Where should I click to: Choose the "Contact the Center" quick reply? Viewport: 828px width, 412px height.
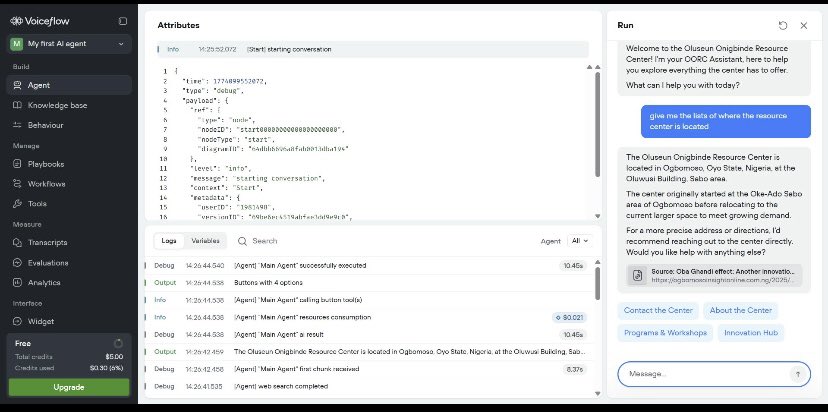pyautogui.click(x=659, y=311)
